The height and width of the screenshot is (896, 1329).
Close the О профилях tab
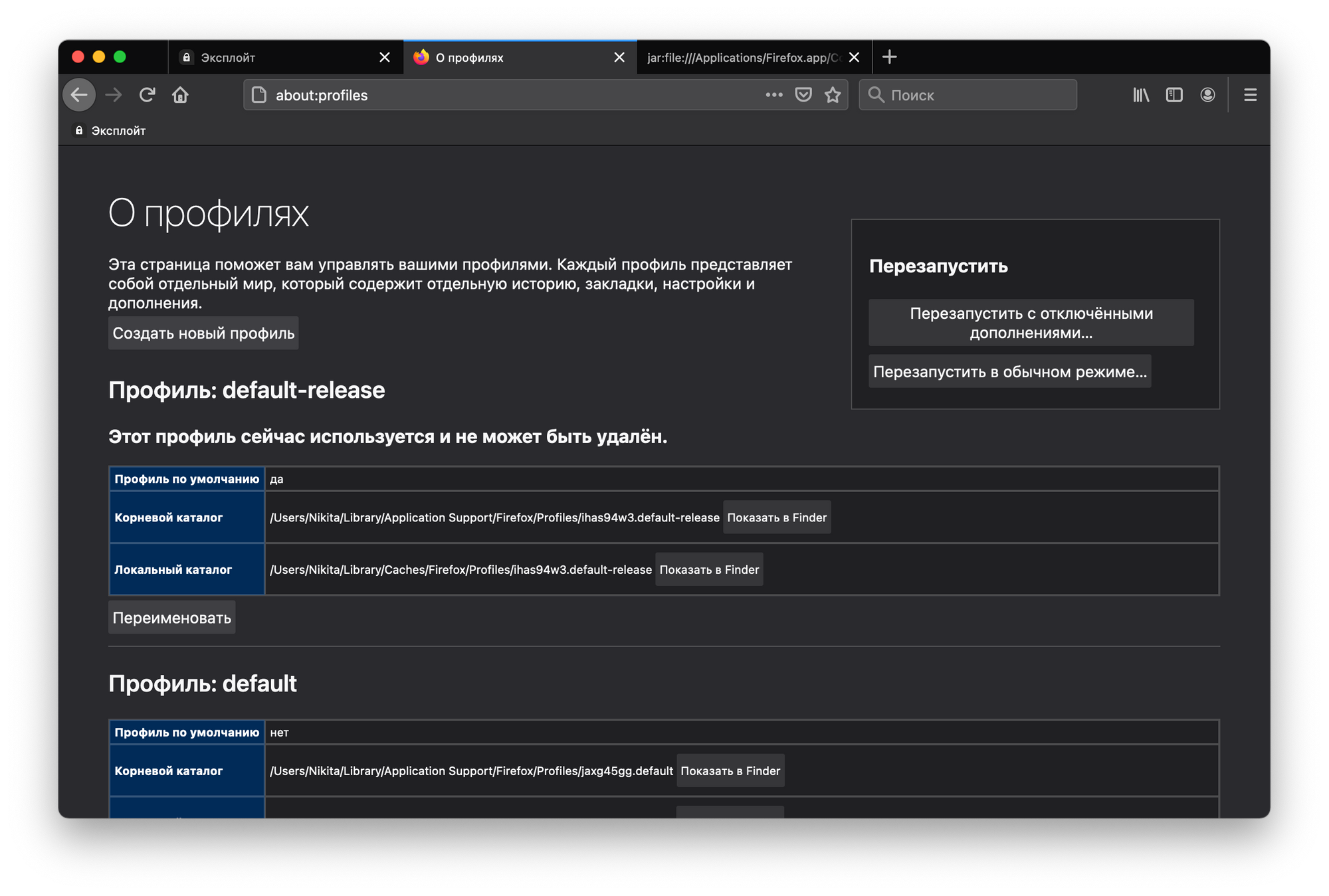coord(619,58)
